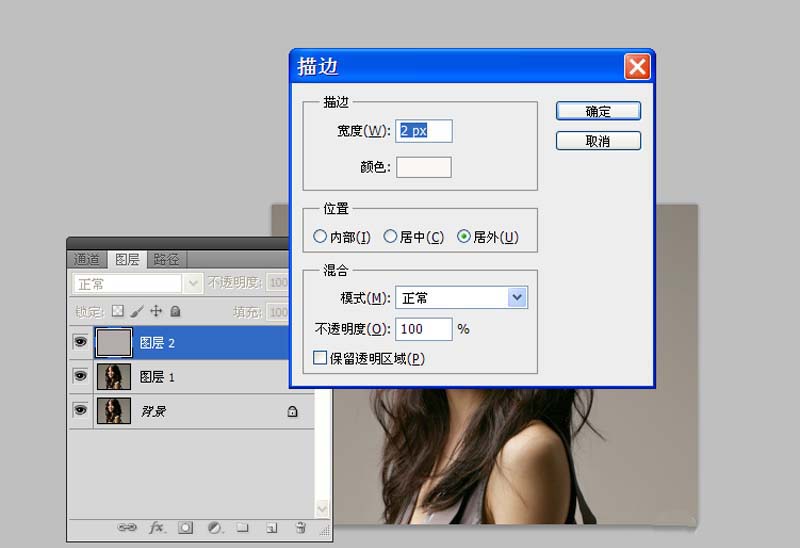Switch to the 路径 tab
Screen dimensions: 800x548
166,259
